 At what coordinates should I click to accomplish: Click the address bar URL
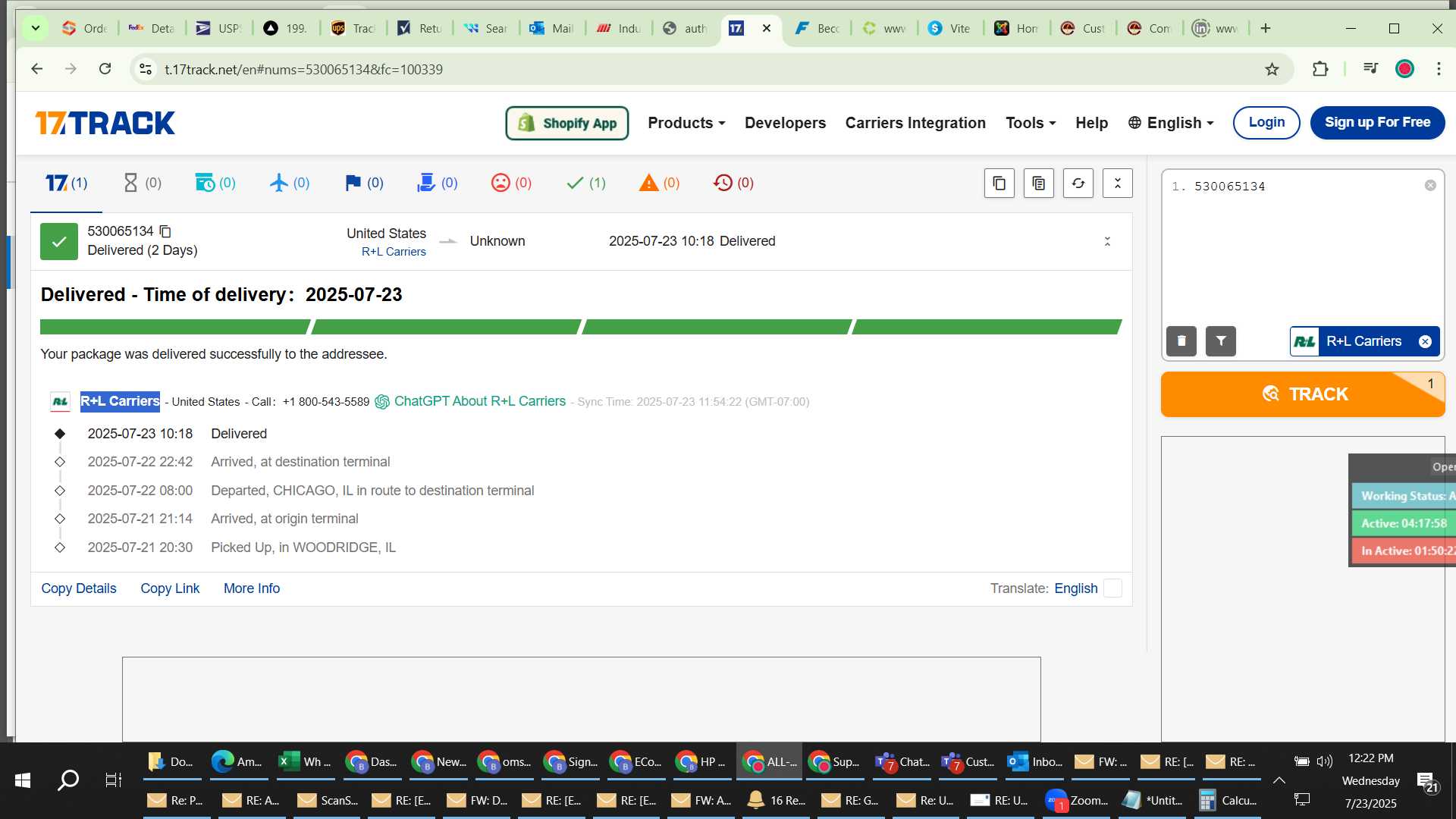tap(303, 70)
